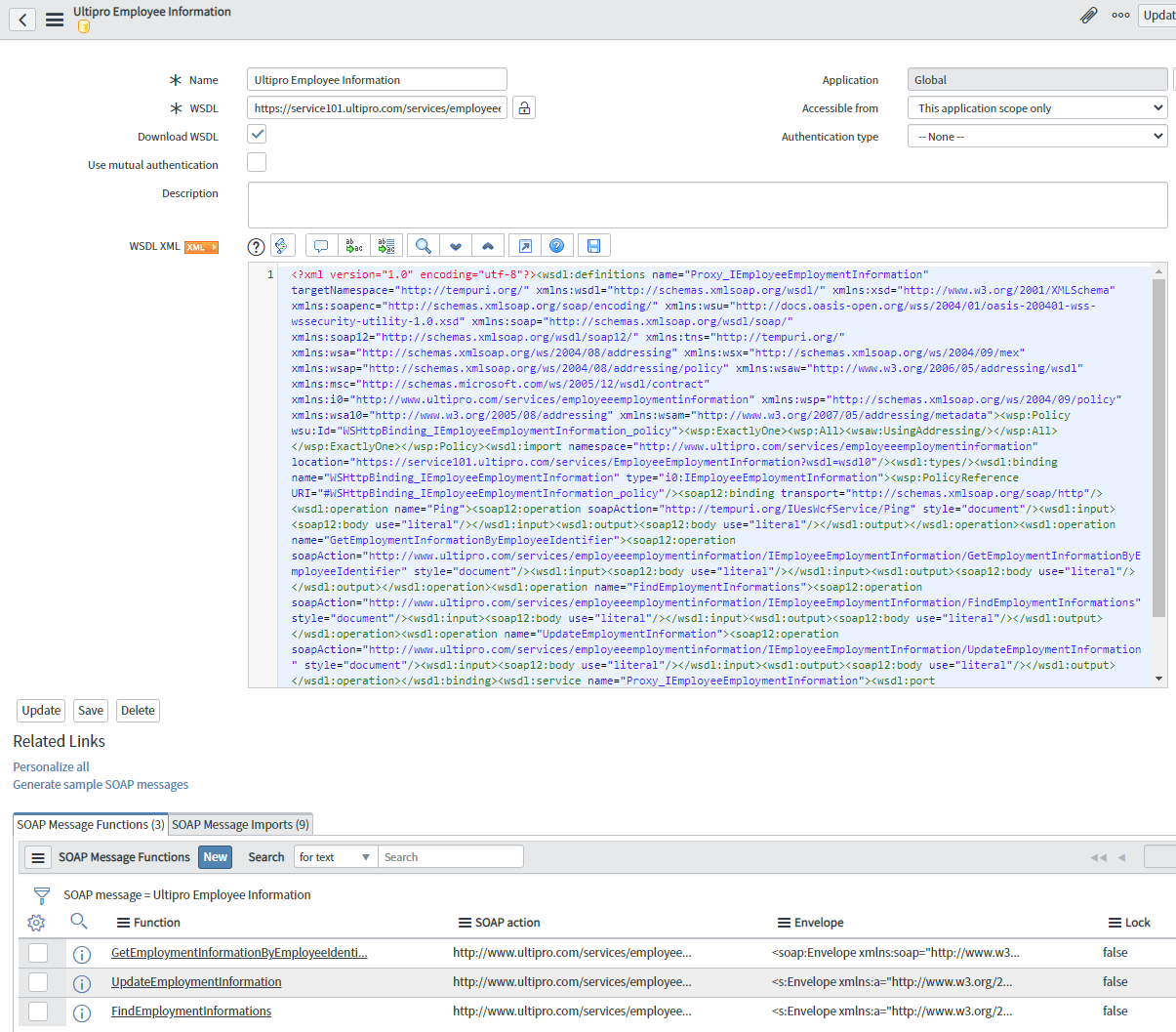
Task: Open the blue editor help icon
Action: click(556, 246)
